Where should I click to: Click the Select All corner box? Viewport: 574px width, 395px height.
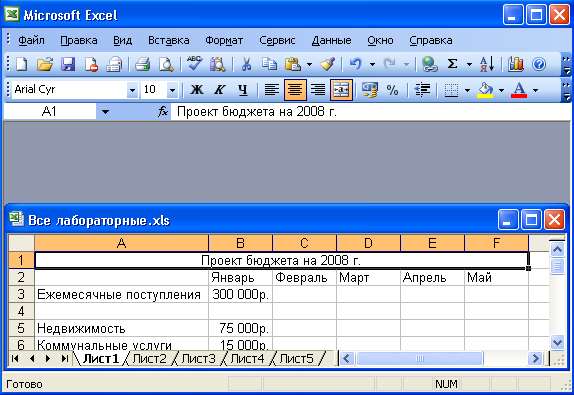(x=21, y=243)
